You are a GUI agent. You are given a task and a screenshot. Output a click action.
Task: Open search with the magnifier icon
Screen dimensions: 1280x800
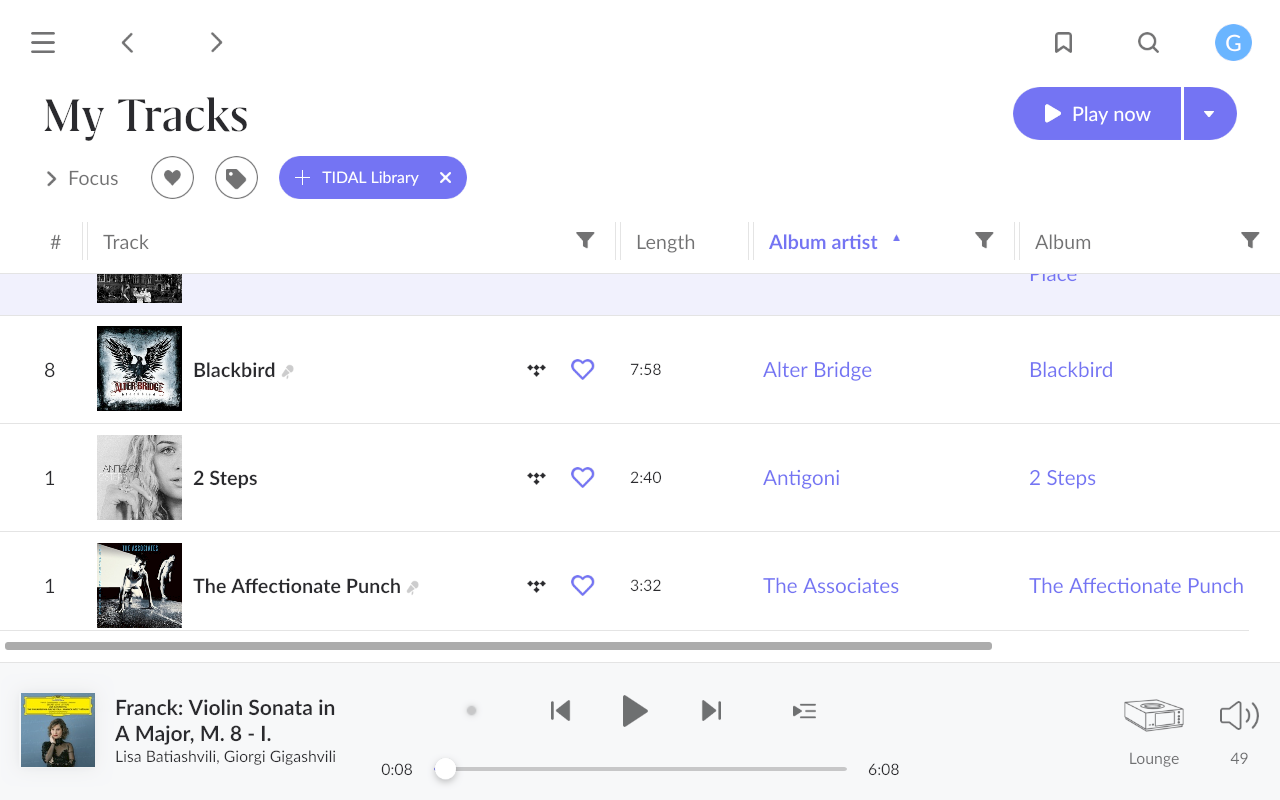coord(1148,43)
